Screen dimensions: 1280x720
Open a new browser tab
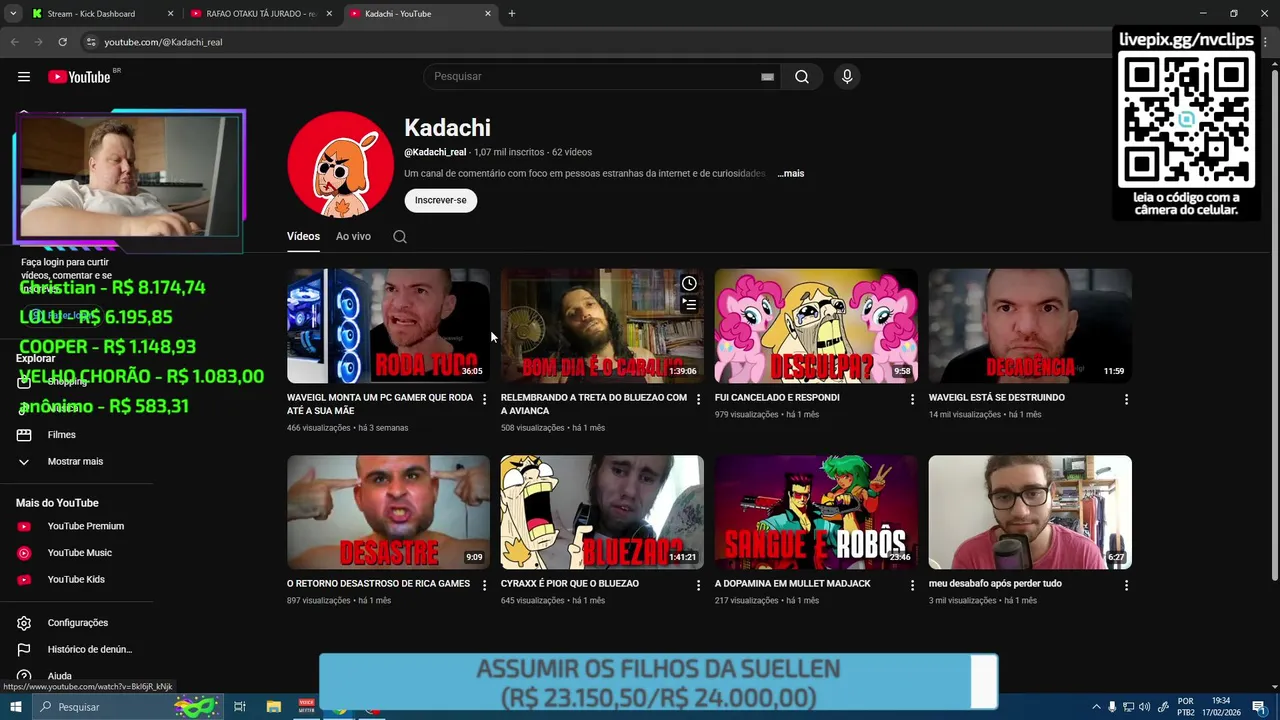(x=512, y=14)
